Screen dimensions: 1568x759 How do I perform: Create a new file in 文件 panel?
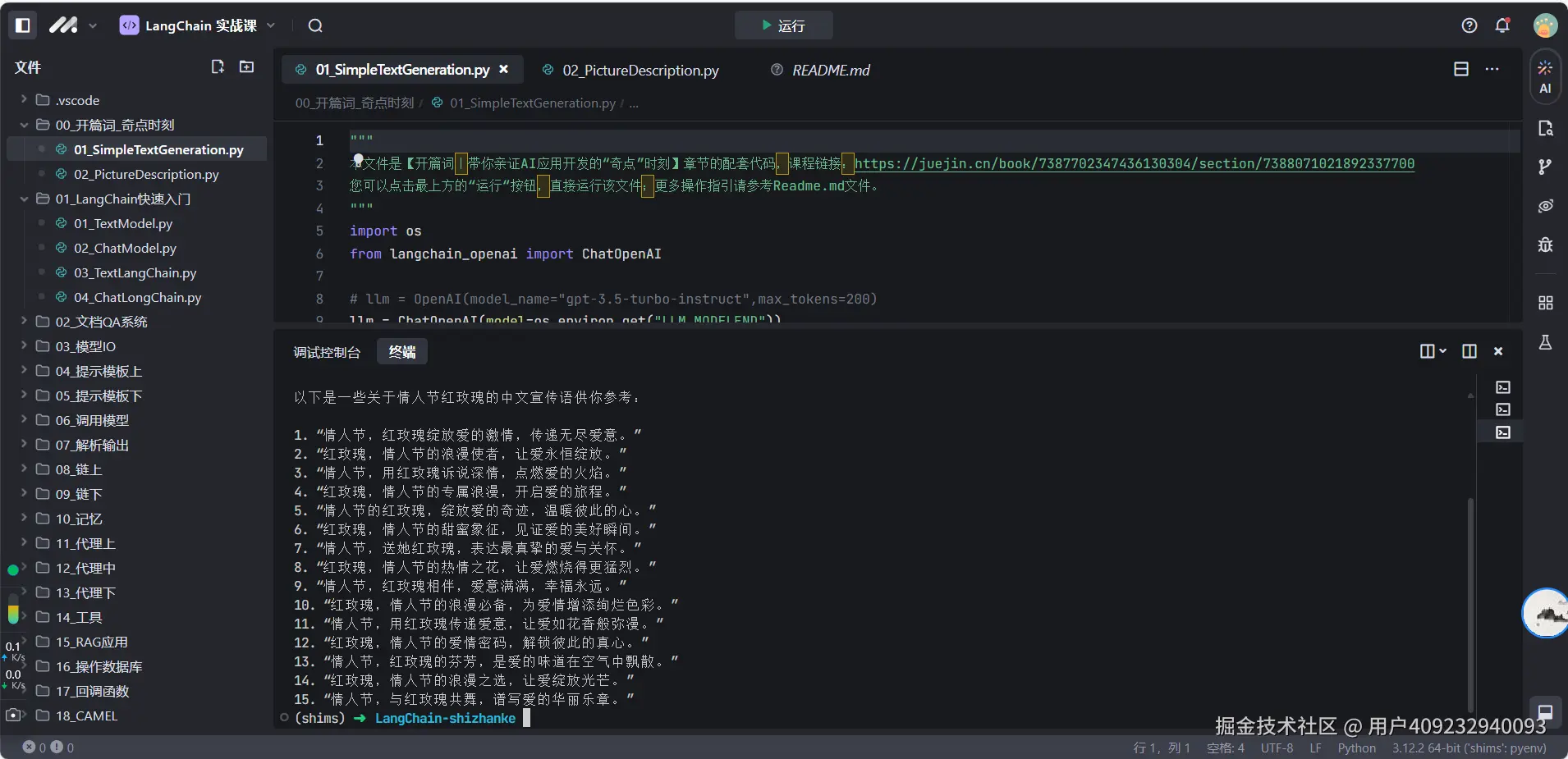point(218,66)
